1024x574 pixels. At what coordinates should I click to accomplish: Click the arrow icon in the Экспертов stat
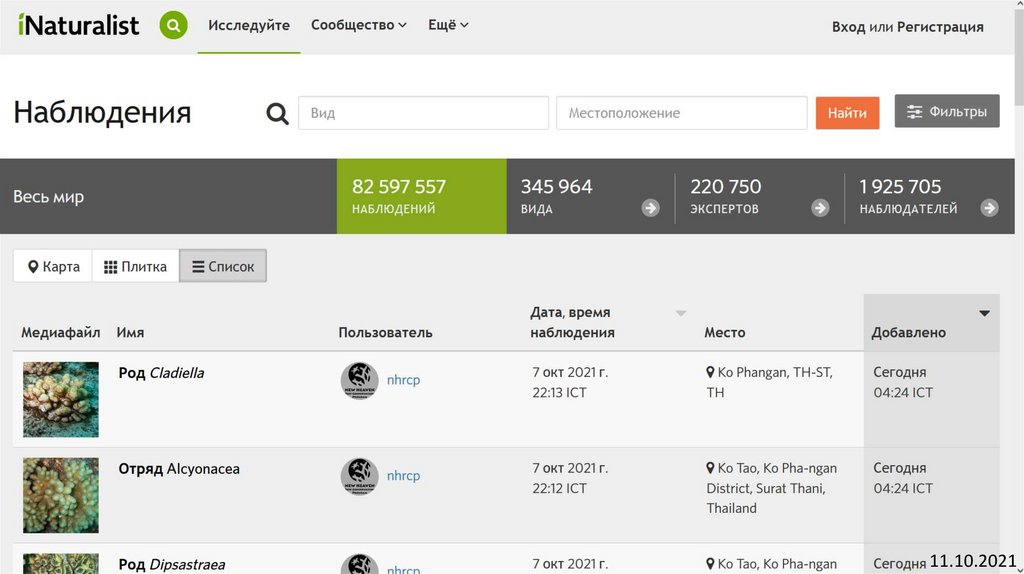820,208
